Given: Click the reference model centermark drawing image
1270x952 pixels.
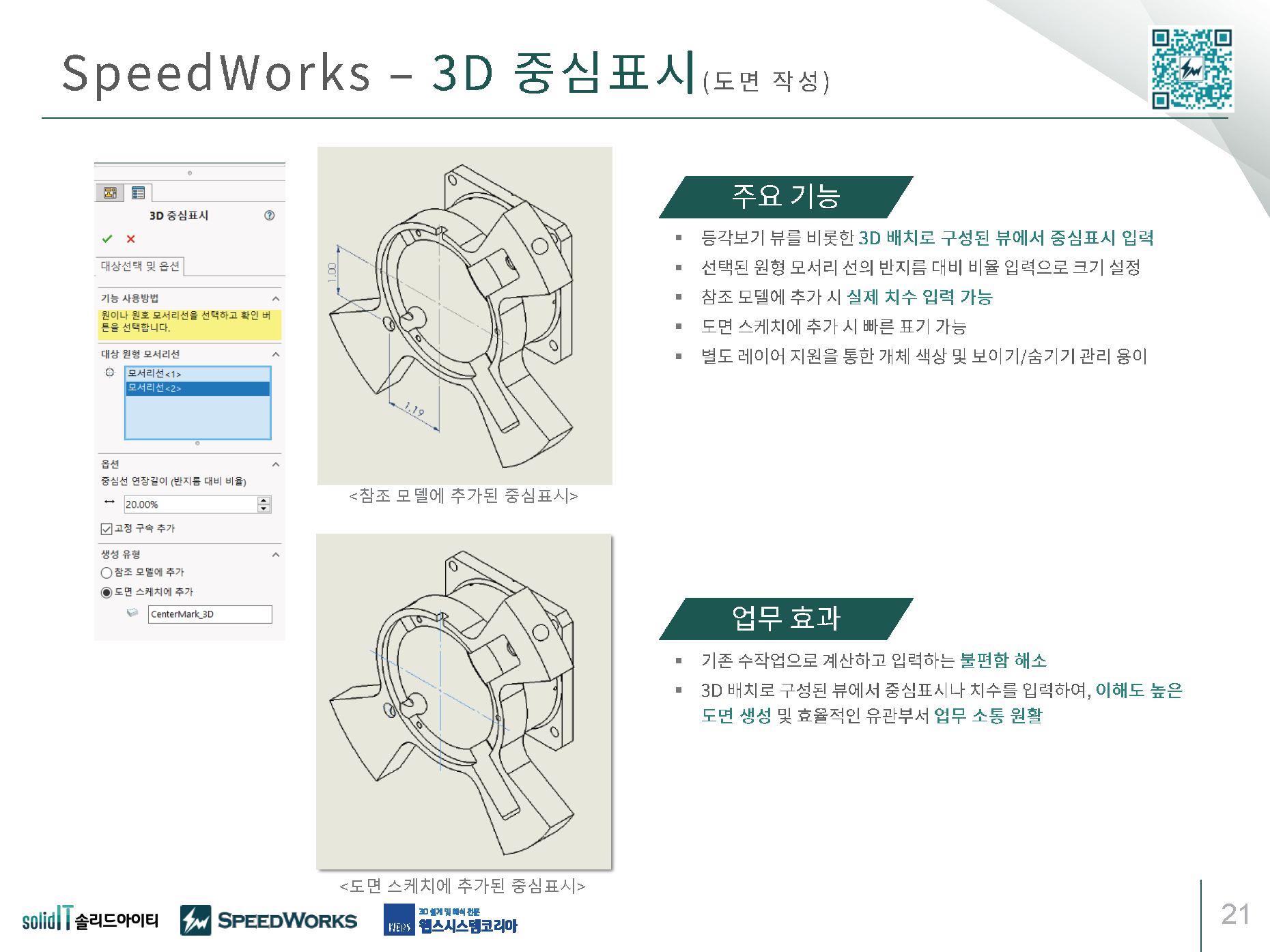Looking at the screenshot, I should click(x=465, y=315).
